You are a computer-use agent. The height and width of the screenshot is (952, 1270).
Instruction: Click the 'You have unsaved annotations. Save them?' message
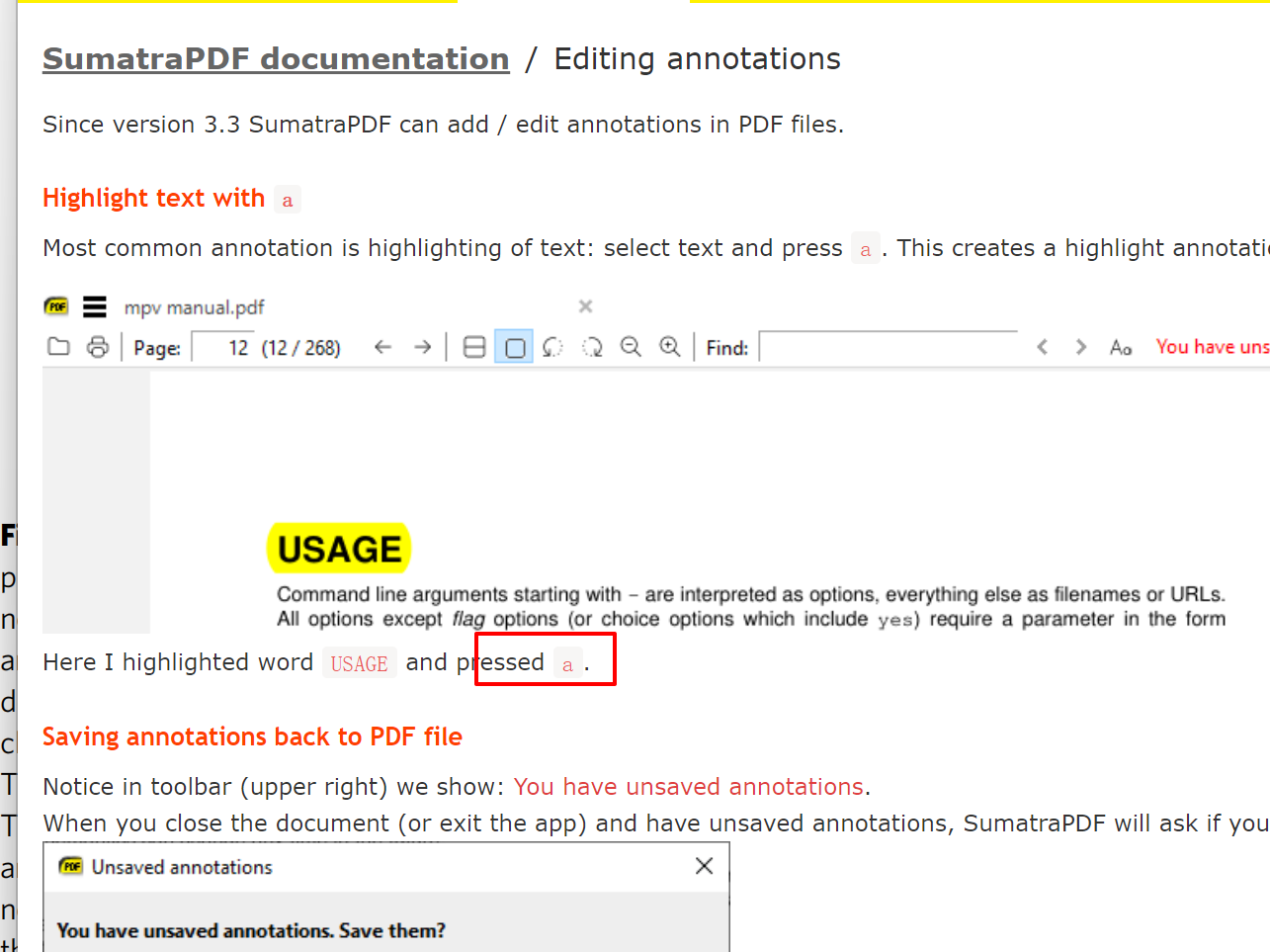pos(251,931)
